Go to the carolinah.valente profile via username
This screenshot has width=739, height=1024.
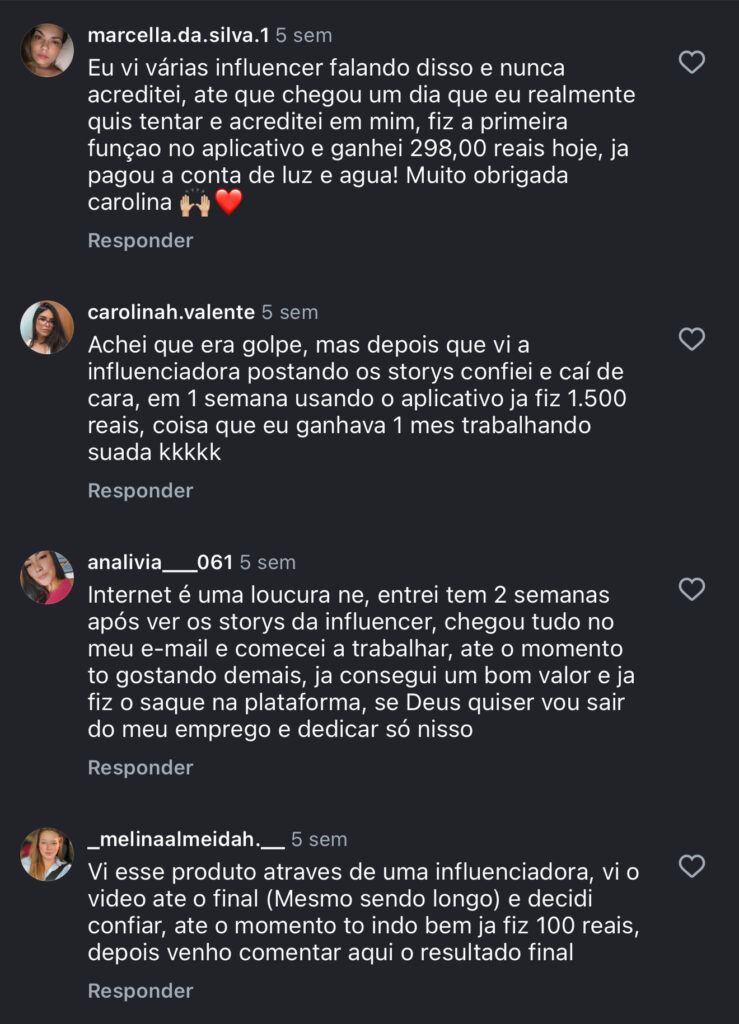pos(171,312)
